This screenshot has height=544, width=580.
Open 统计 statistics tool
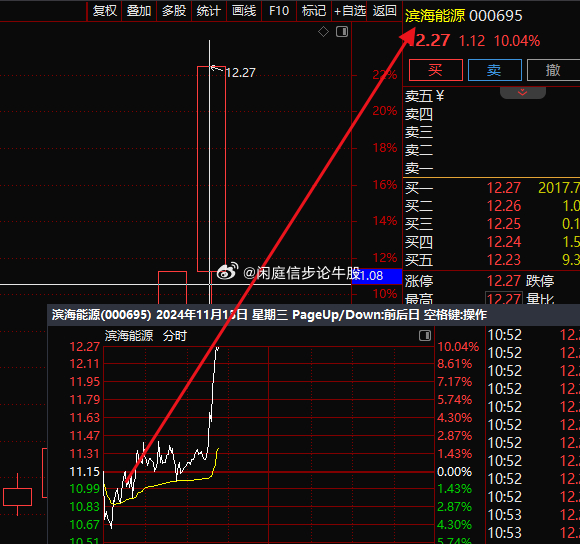[x=209, y=11]
